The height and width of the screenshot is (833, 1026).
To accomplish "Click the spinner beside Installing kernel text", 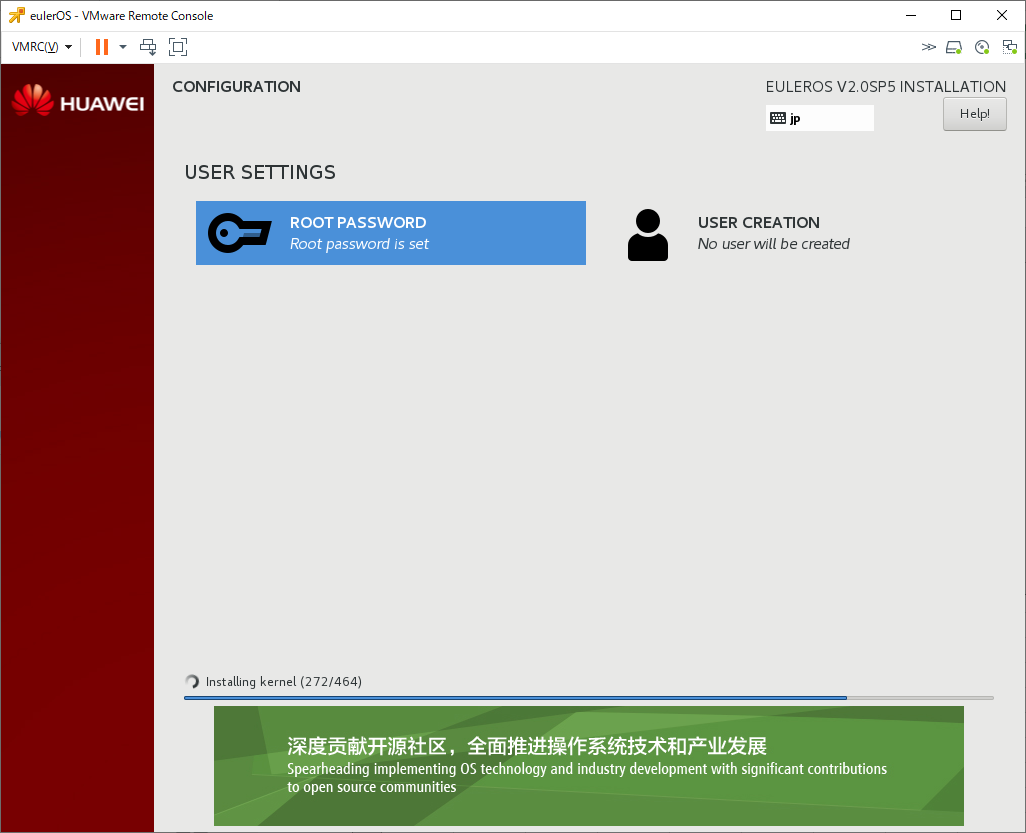I will [x=191, y=681].
